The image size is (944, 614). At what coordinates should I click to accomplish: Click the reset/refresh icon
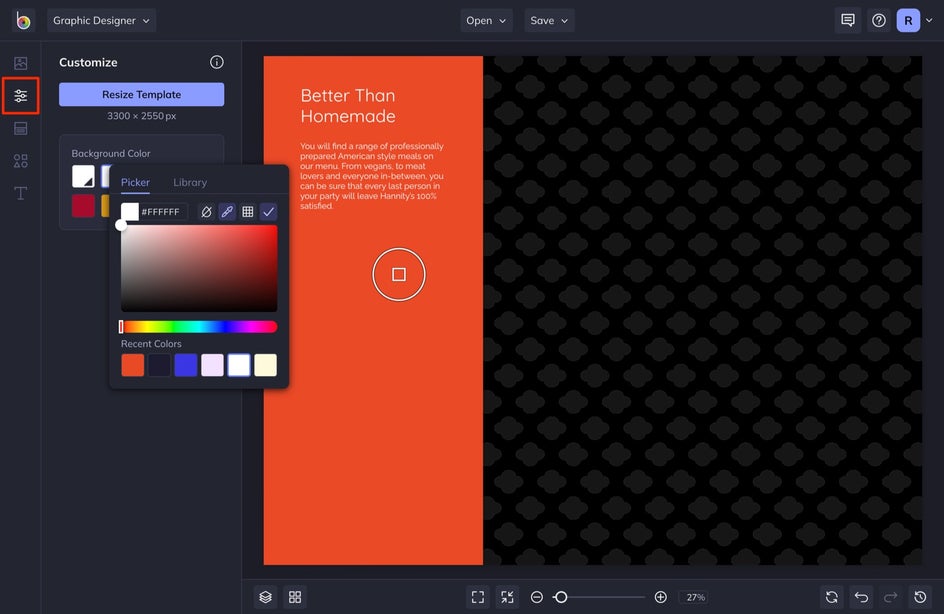(x=831, y=597)
